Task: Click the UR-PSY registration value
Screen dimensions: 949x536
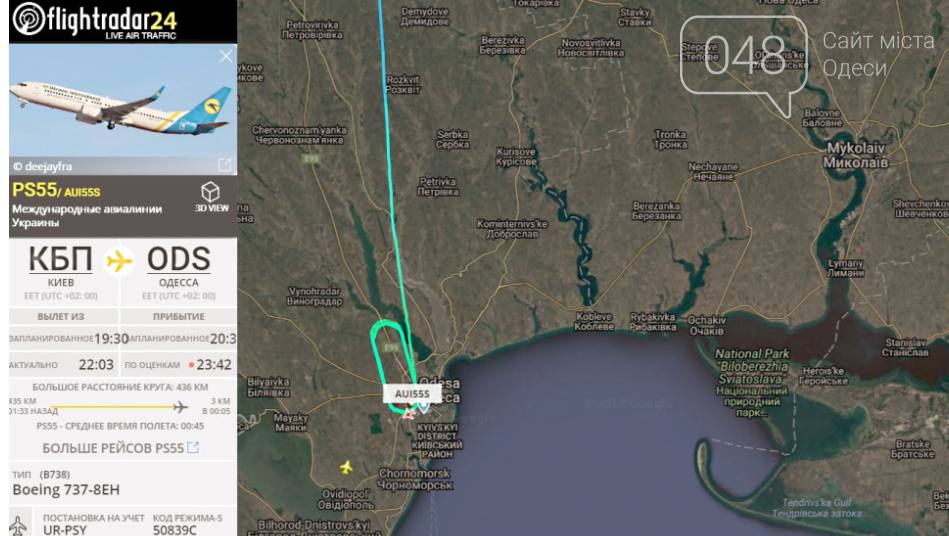Action: tap(65, 530)
